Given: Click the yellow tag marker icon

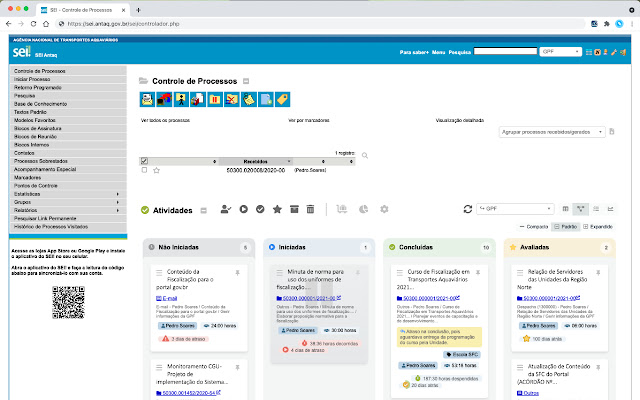Looking at the screenshot, I should click(282, 99).
